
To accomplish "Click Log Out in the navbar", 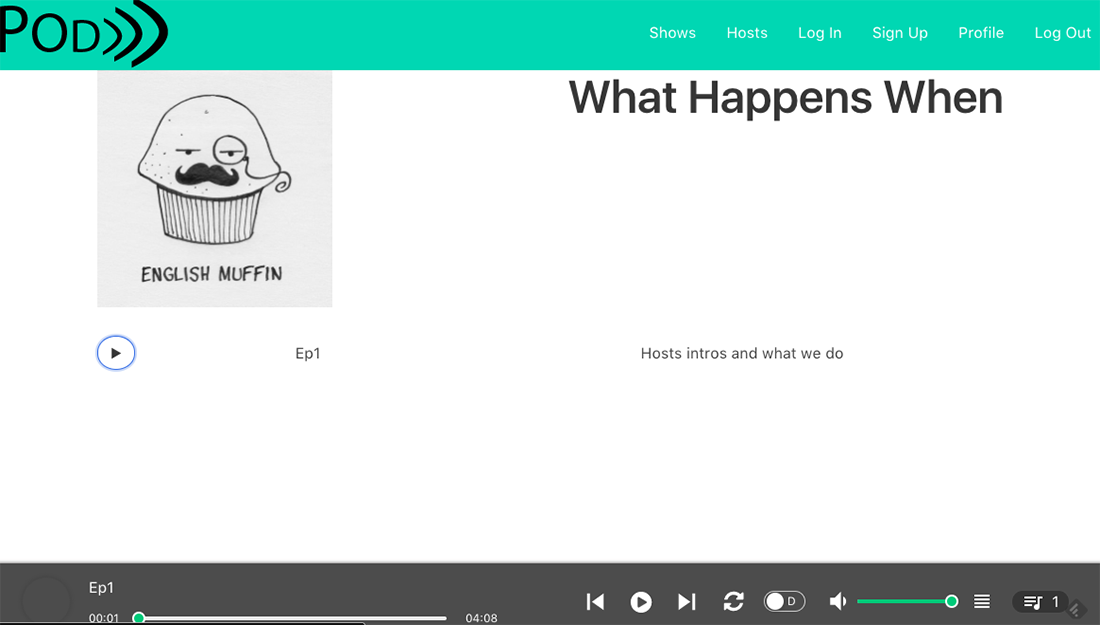I will [x=1062, y=33].
